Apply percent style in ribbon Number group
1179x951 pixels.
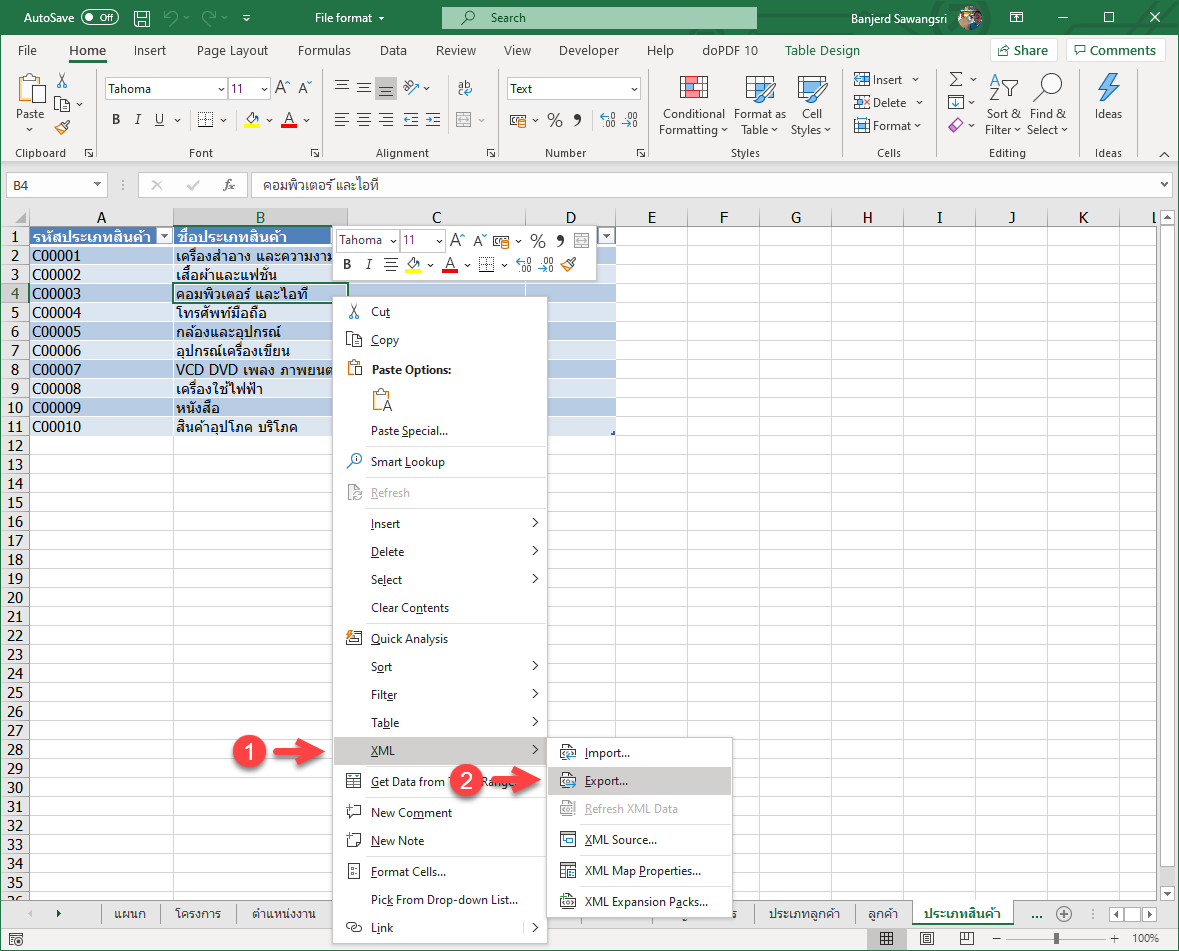pyautogui.click(x=555, y=120)
